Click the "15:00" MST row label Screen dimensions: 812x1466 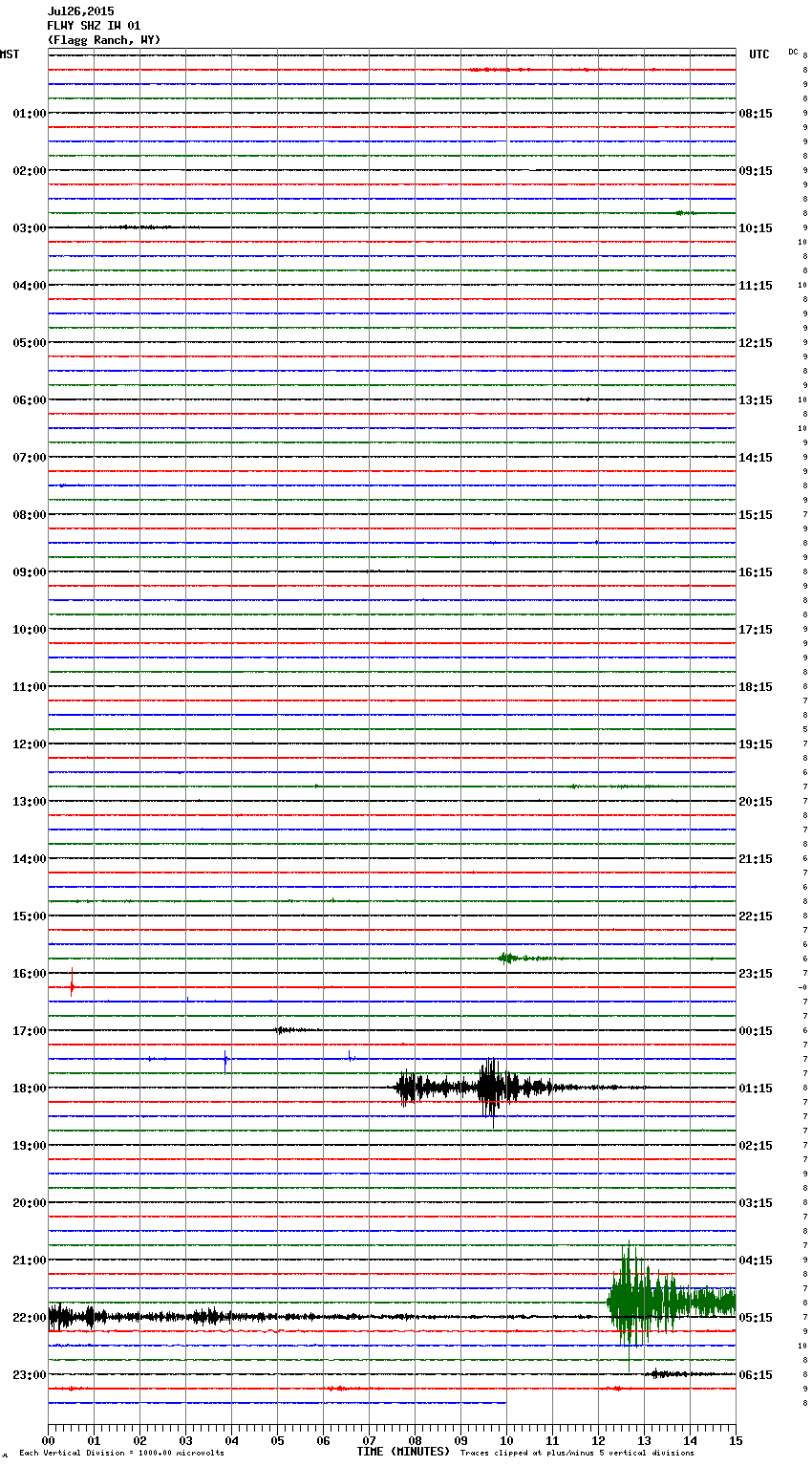[30, 916]
